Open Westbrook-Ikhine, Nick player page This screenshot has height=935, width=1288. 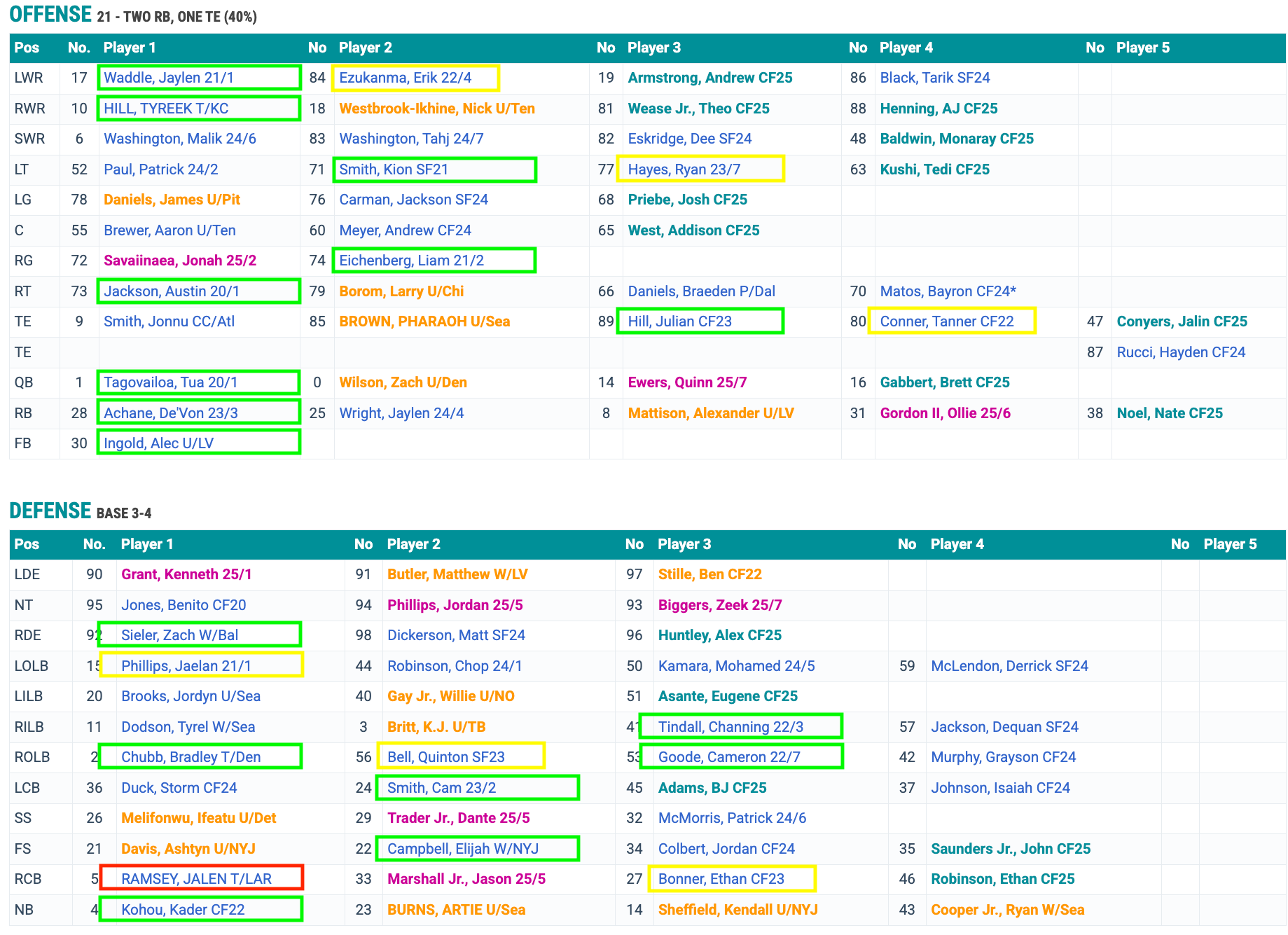tap(436, 109)
